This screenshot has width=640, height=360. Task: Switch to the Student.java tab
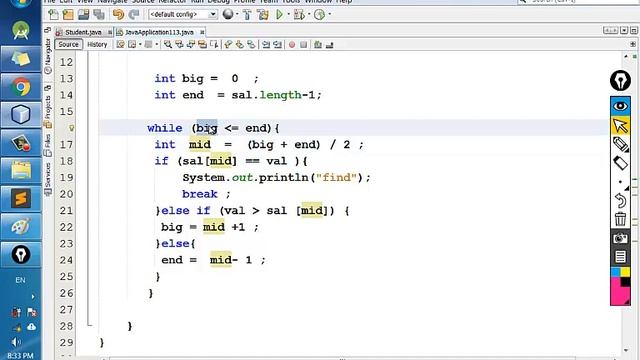(x=83, y=32)
